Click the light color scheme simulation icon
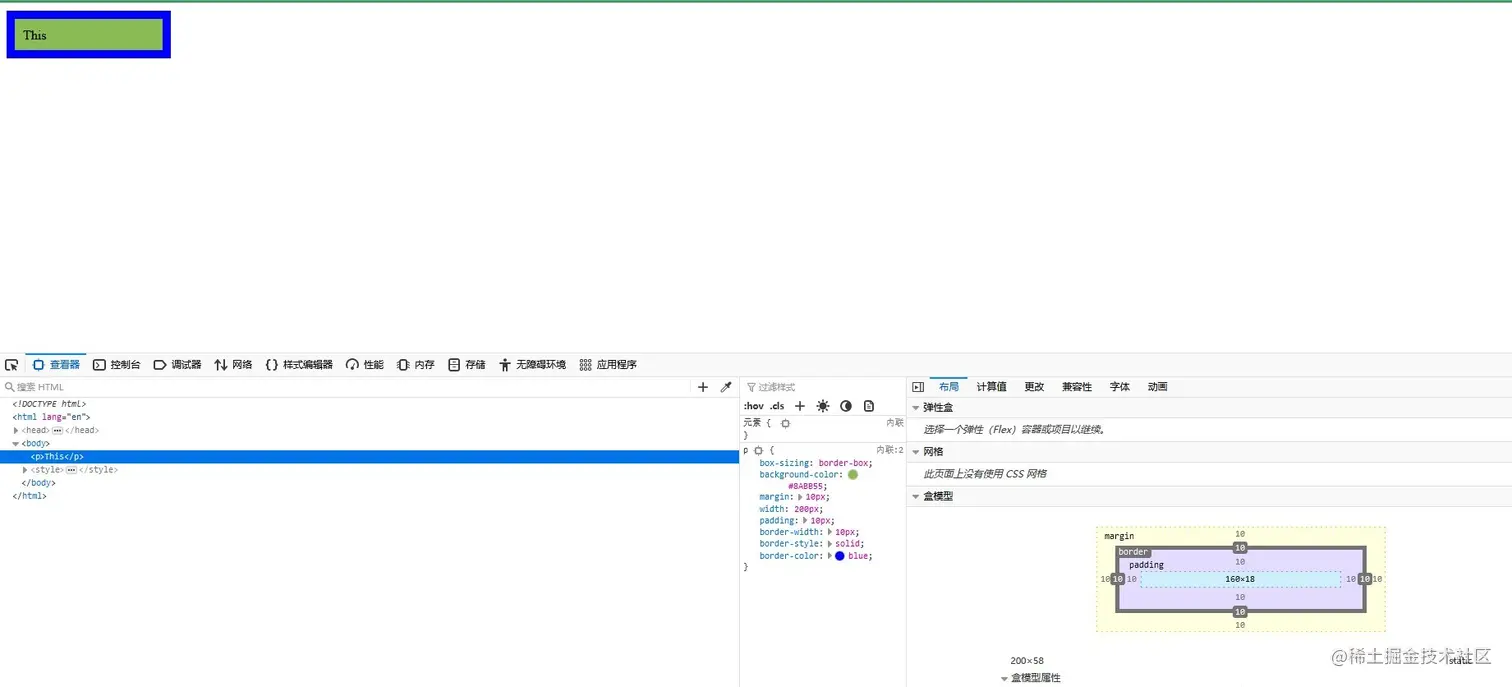 [823, 405]
